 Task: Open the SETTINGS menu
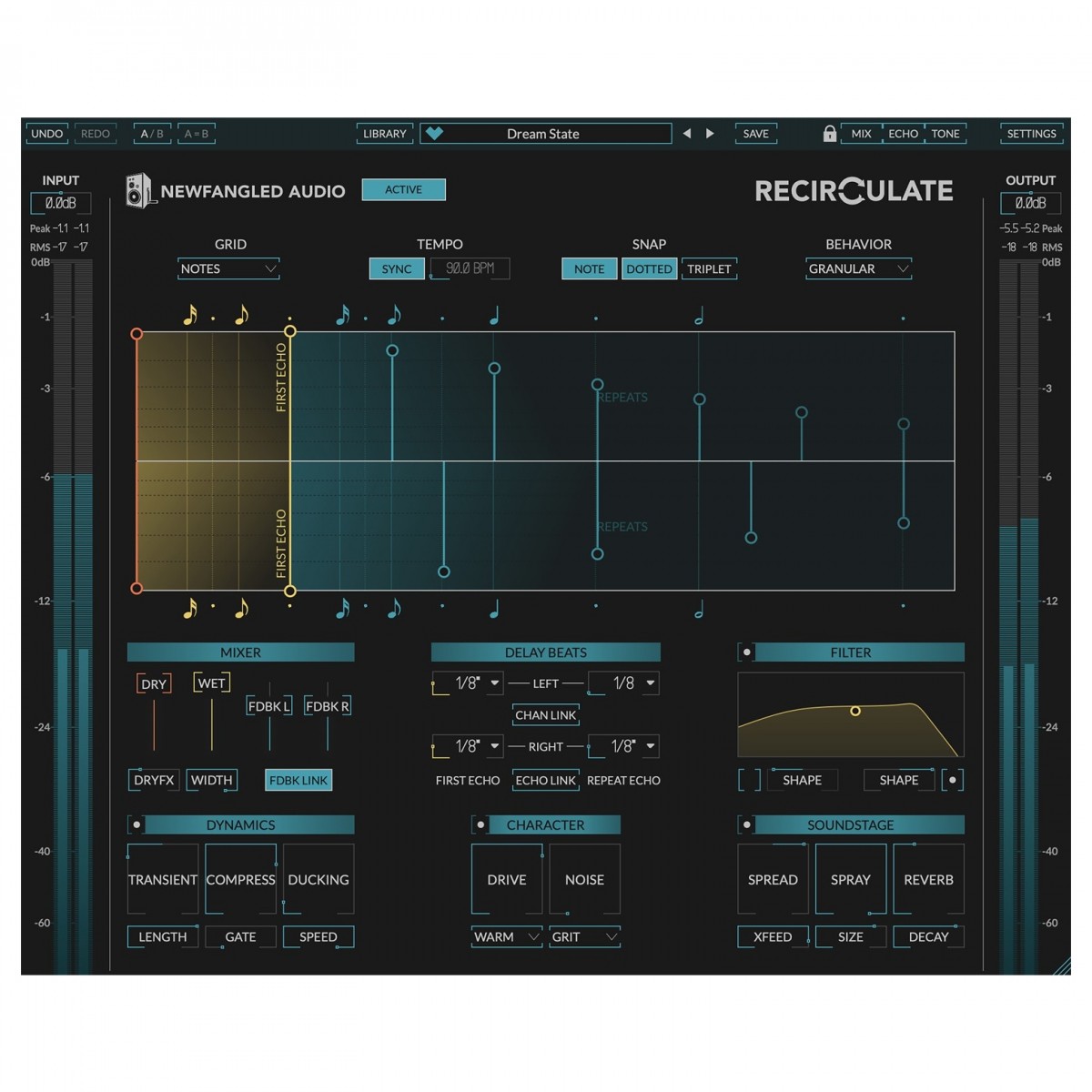[1031, 134]
